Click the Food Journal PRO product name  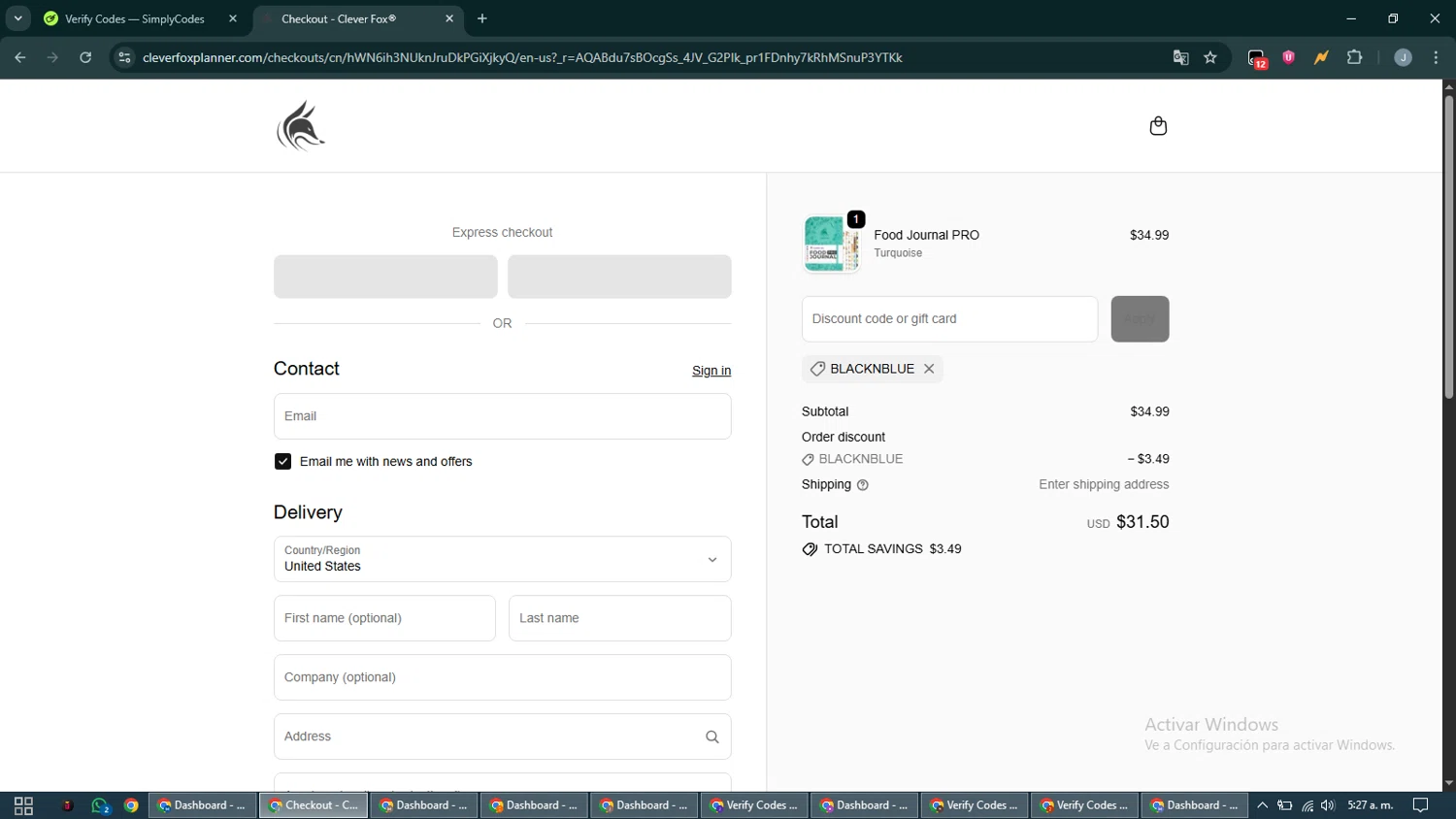[926, 235]
